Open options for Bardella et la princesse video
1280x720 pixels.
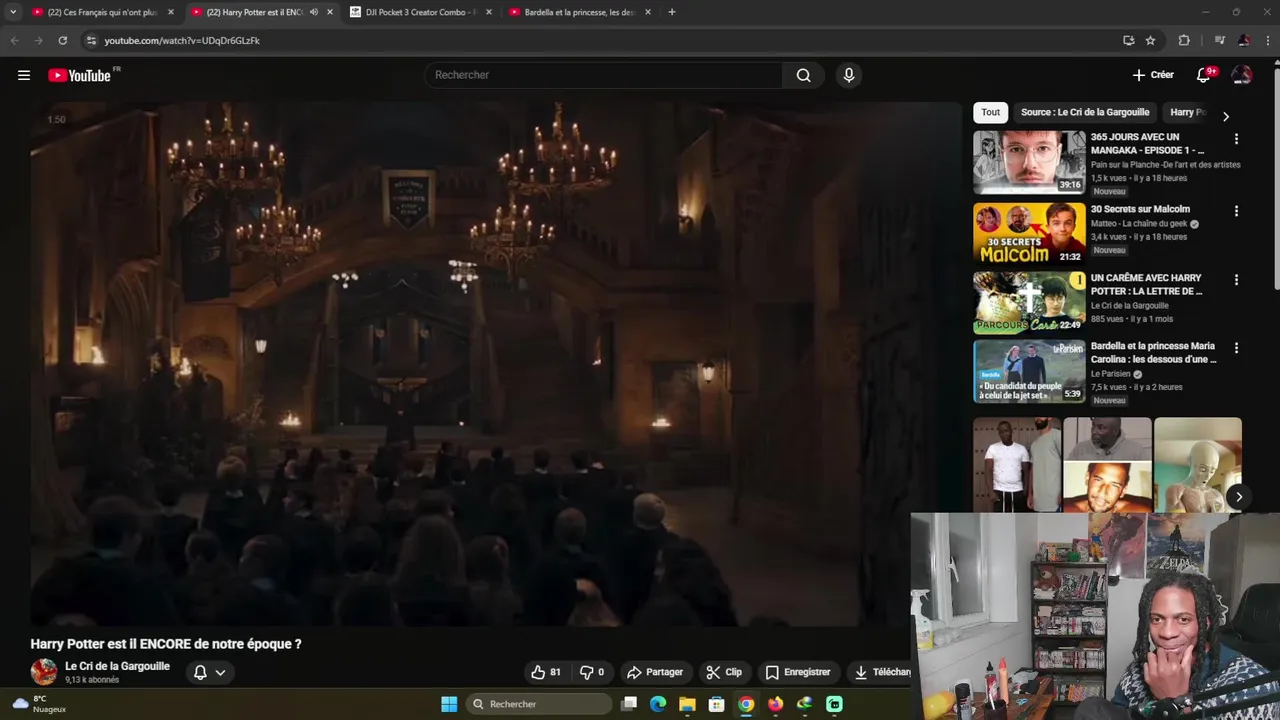tap(1236, 348)
